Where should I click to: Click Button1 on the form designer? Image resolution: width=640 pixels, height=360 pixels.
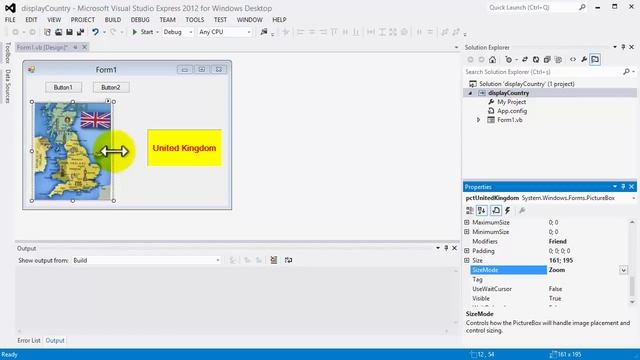pyautogui.click(x=63, y=87)
